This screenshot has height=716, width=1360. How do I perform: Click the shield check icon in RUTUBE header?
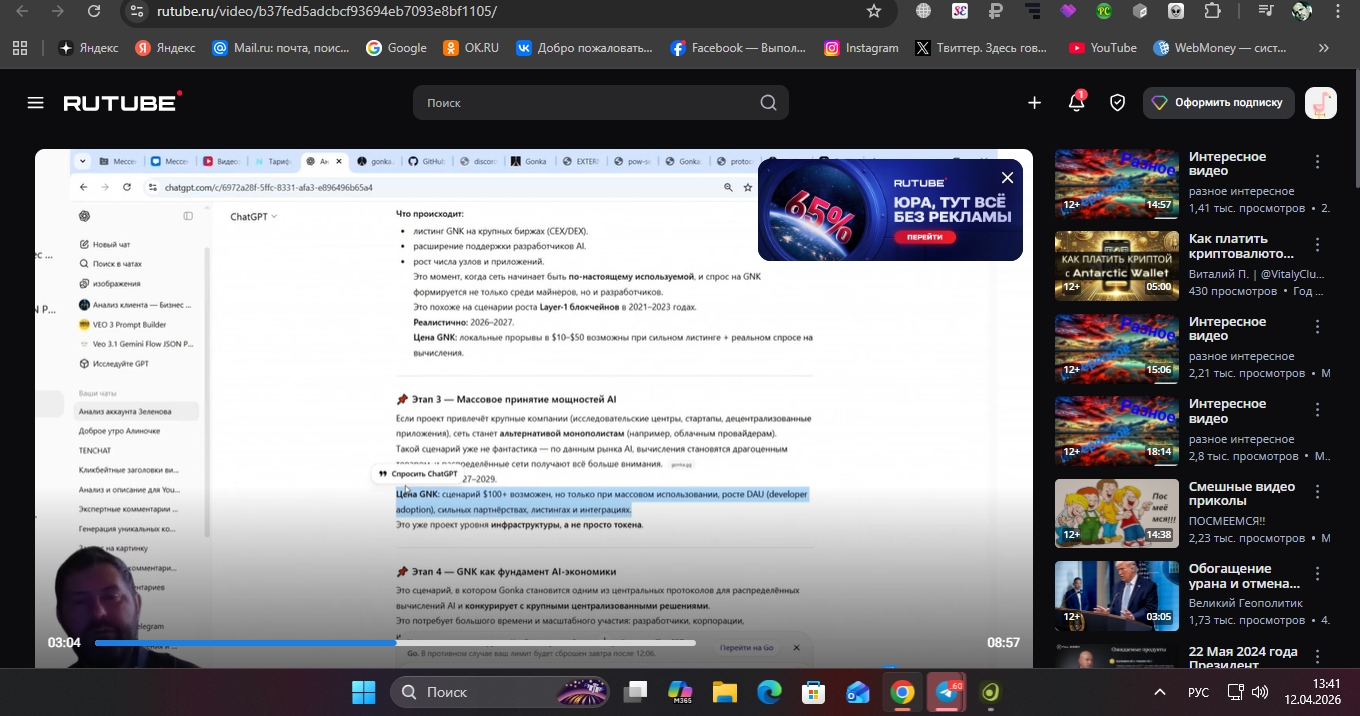pyautogui.click(x=1118, y=103)
